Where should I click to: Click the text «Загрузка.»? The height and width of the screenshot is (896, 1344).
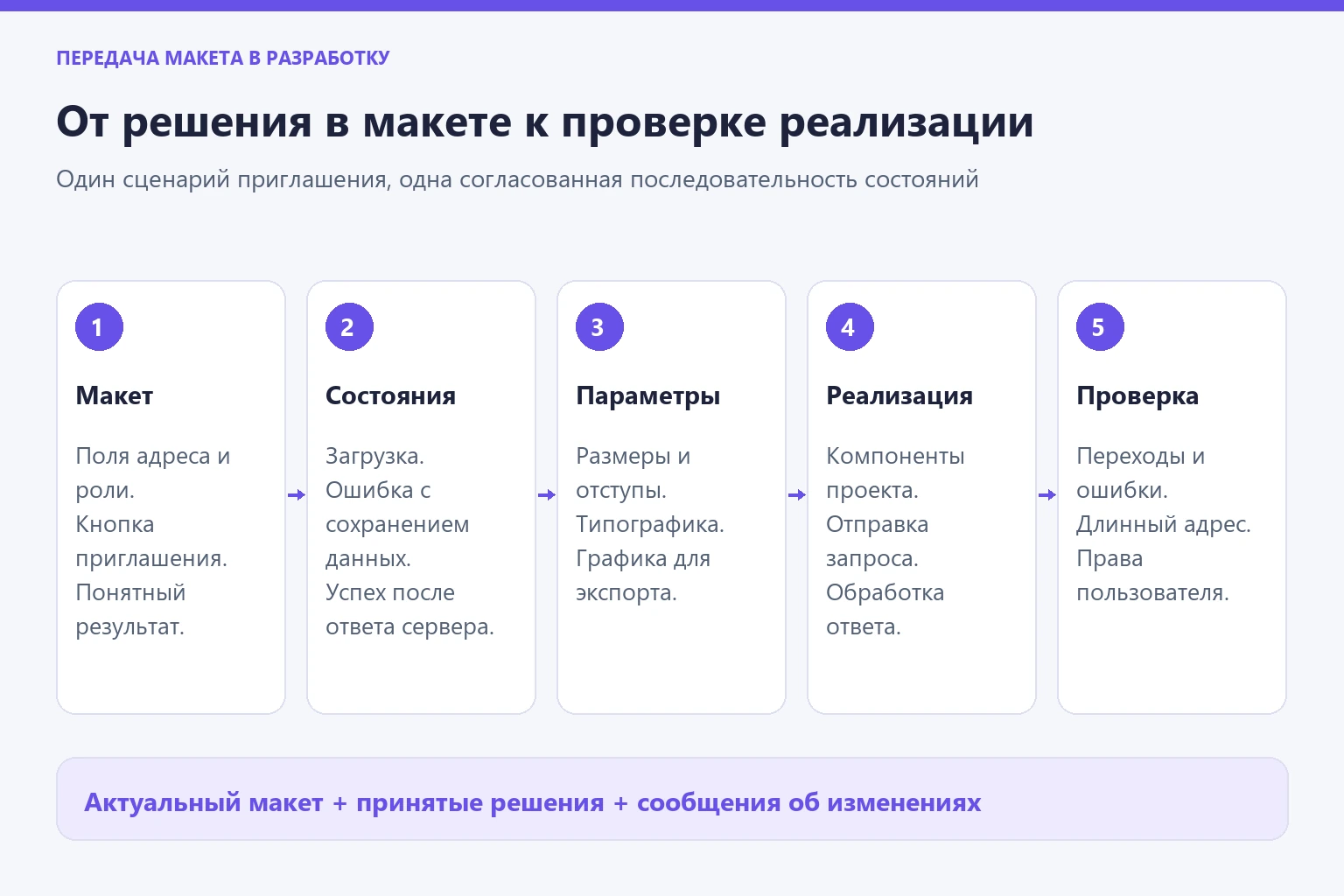[x=374, y=457]
